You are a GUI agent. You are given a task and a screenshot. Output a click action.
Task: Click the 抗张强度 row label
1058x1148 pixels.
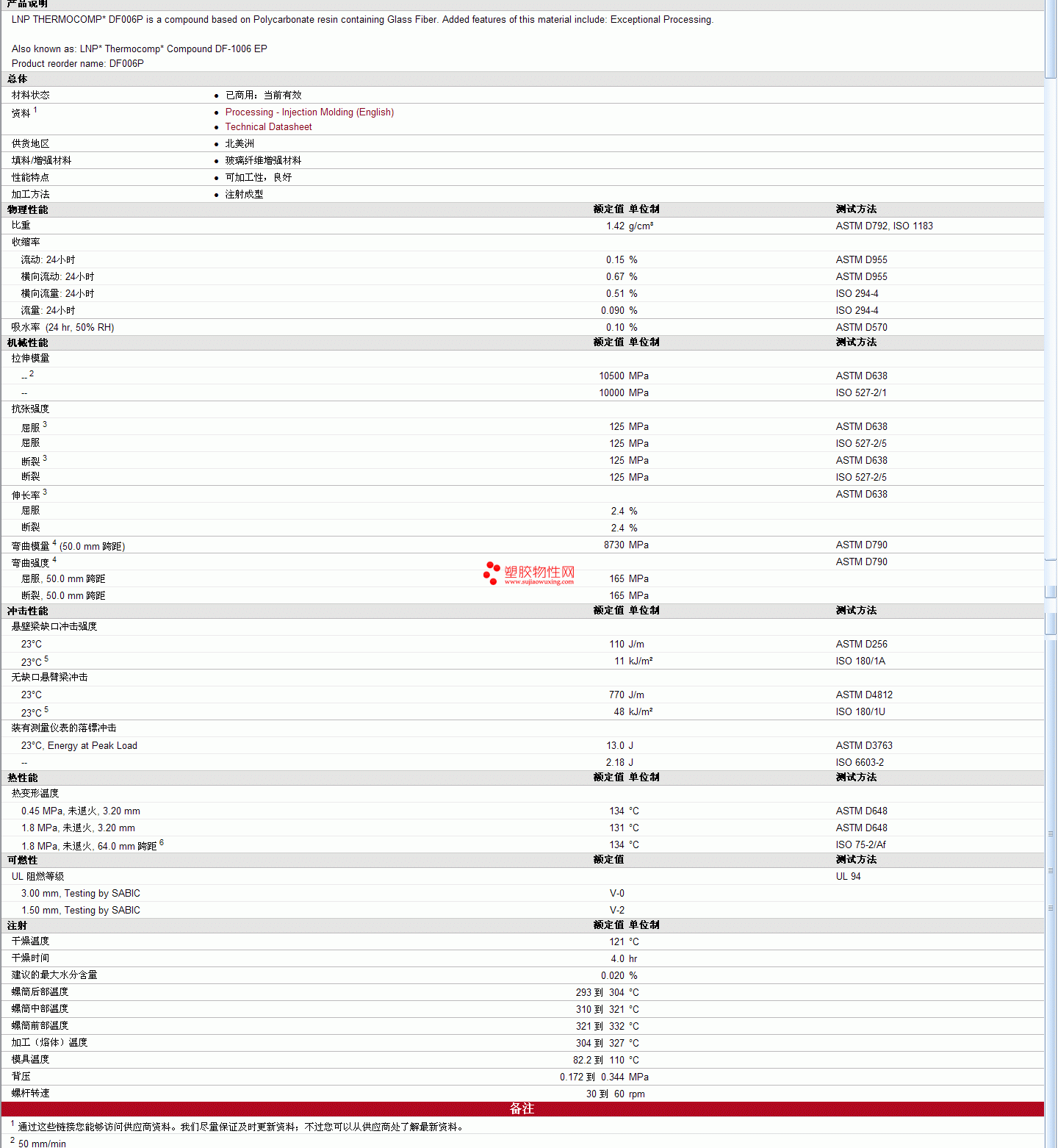(x=31, y=409)
